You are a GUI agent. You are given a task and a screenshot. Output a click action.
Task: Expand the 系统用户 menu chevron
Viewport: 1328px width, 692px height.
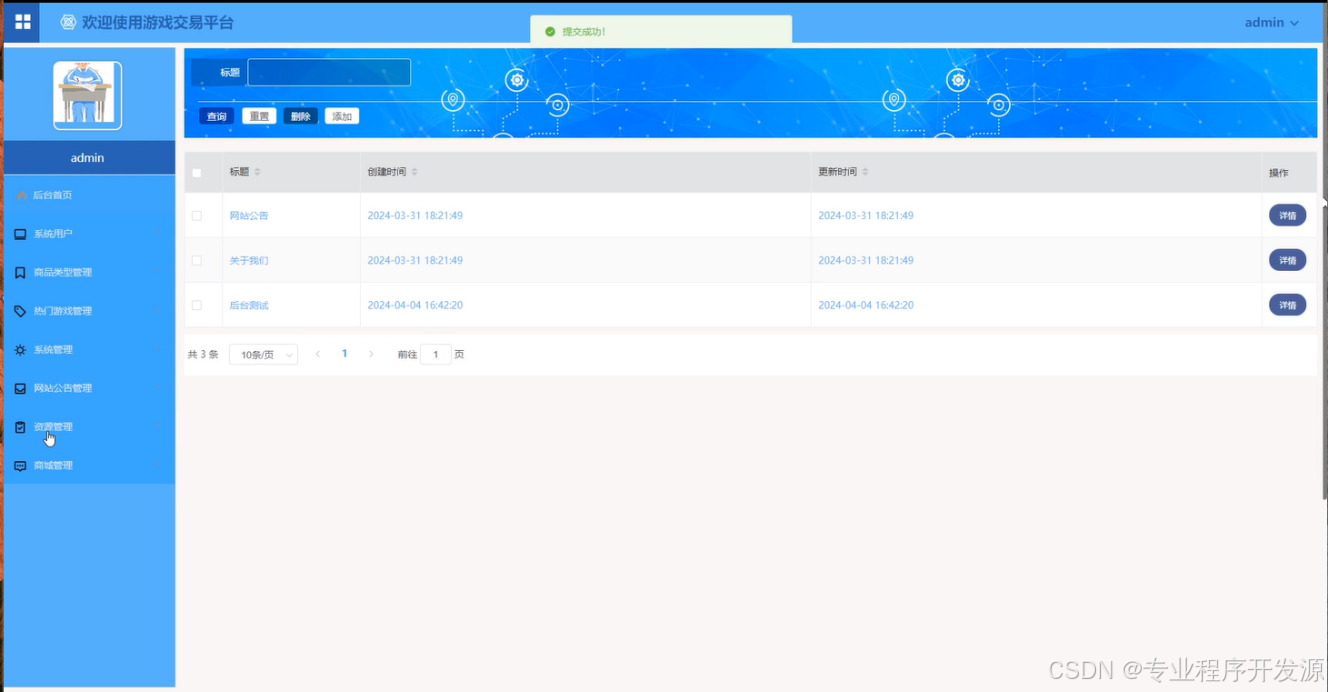point(157,234)
